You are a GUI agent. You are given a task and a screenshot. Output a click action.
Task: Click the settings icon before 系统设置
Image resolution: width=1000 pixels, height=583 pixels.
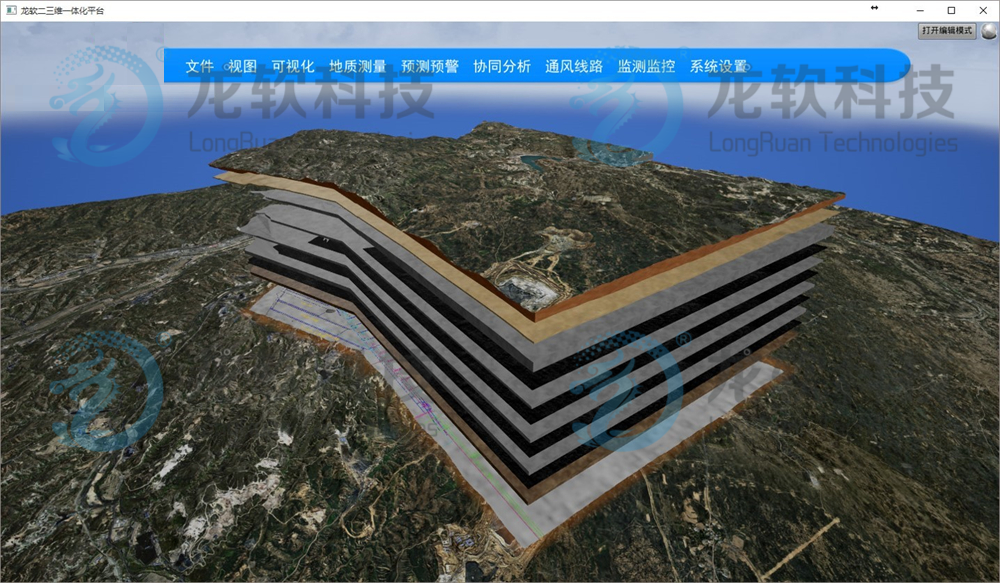[684, 64]
